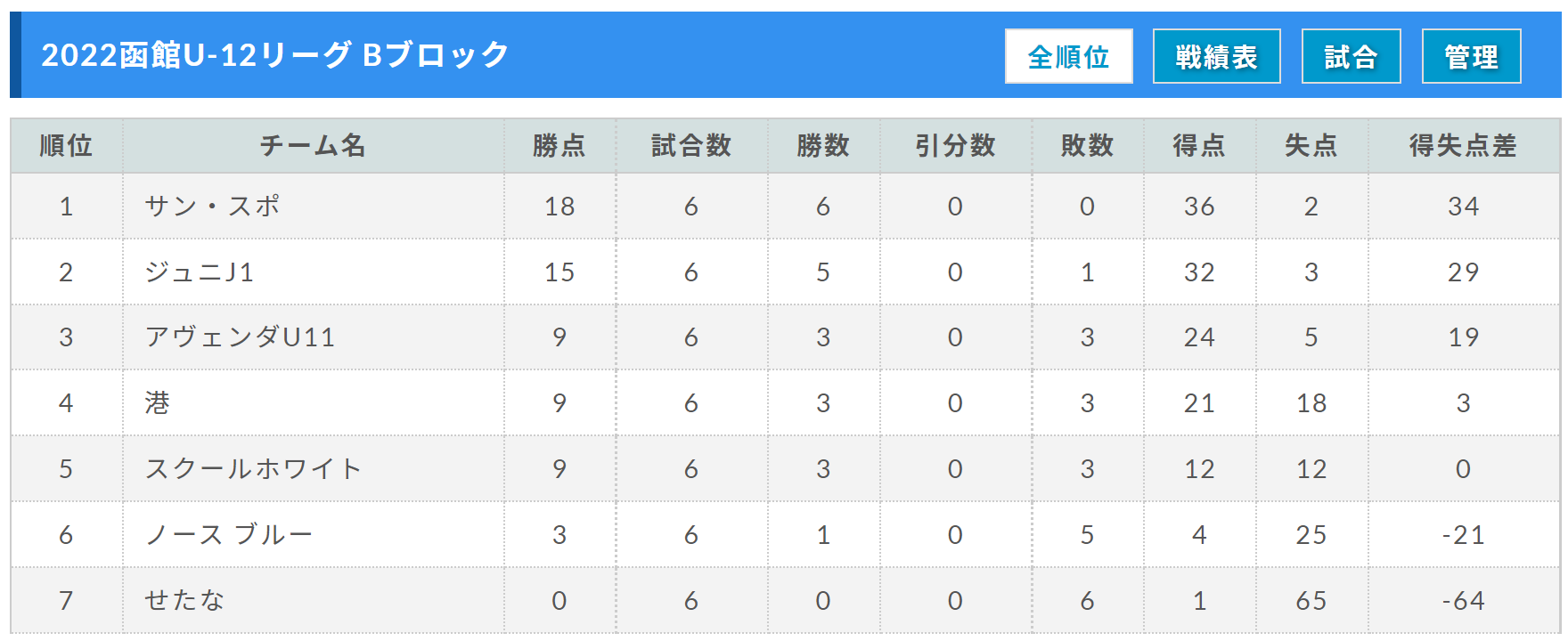
Task: Select team ジュニJ1 row
Action: 785,272
